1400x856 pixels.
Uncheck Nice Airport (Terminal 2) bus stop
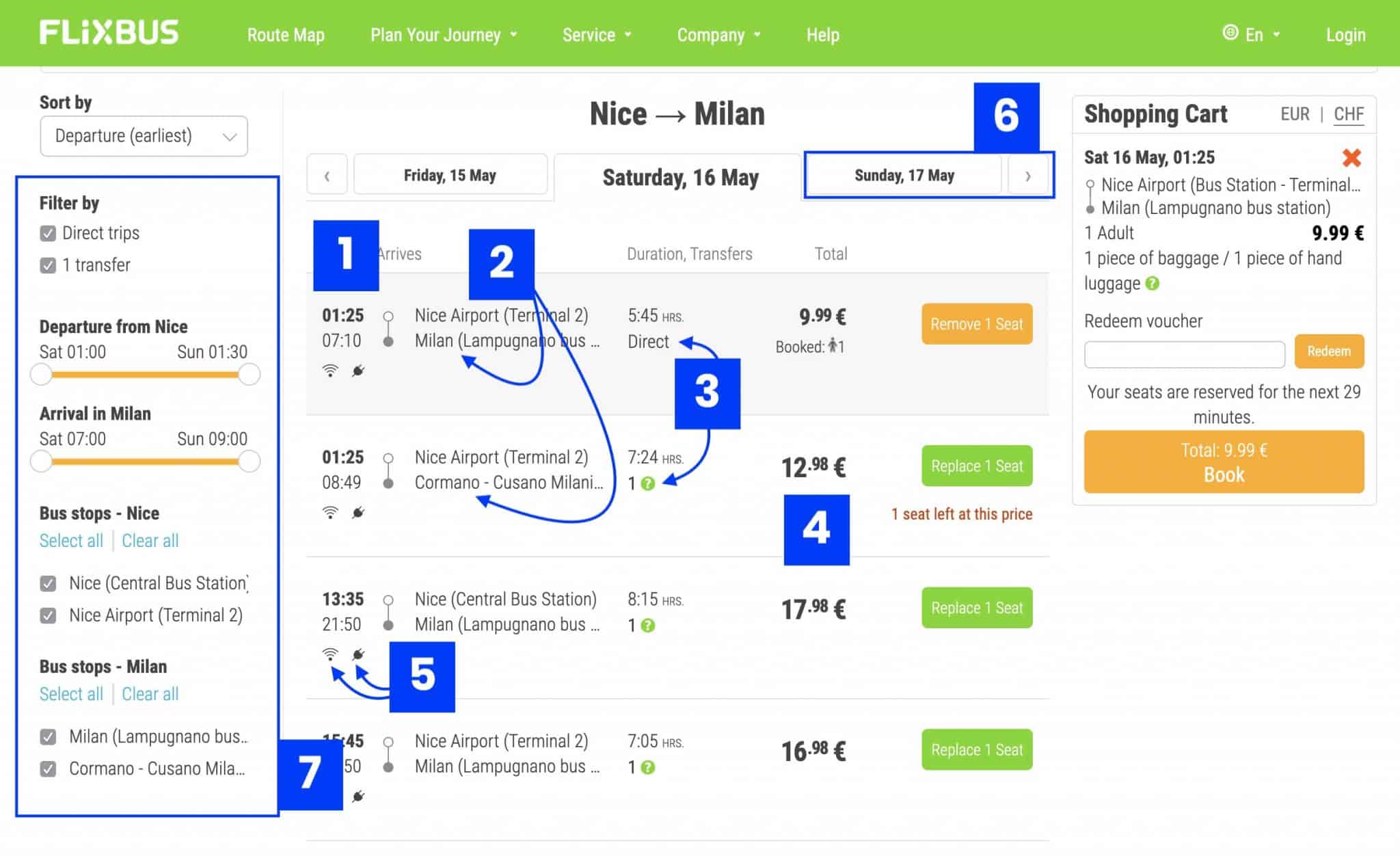click(x=46, y=615)
